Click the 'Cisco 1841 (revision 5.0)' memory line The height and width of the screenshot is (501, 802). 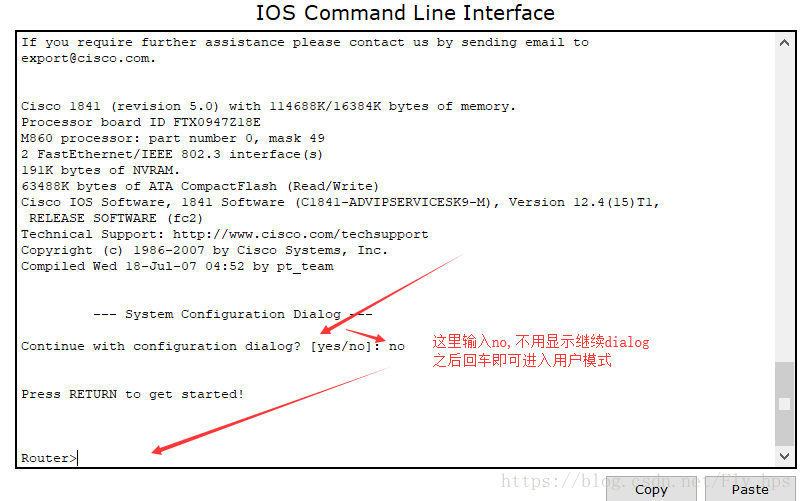[x=269, y=106]
